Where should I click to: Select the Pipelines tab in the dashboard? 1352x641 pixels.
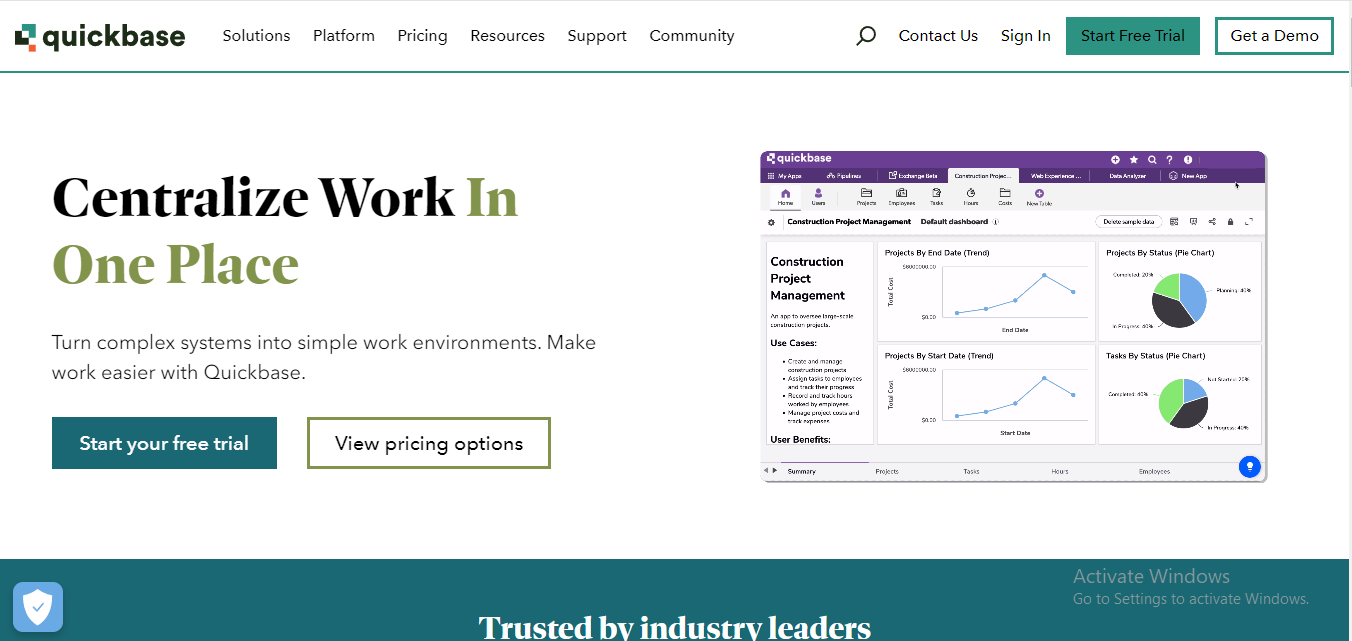tap(844, 176)
